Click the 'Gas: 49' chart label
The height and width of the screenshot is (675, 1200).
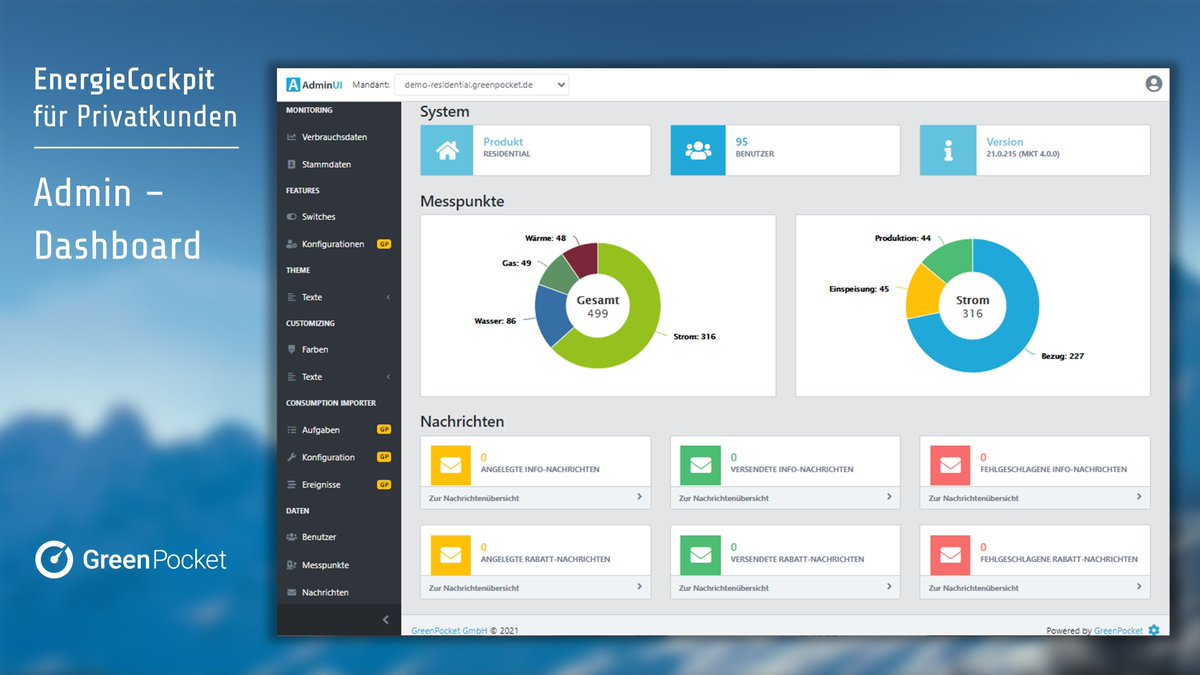click(x=516, y=263)
